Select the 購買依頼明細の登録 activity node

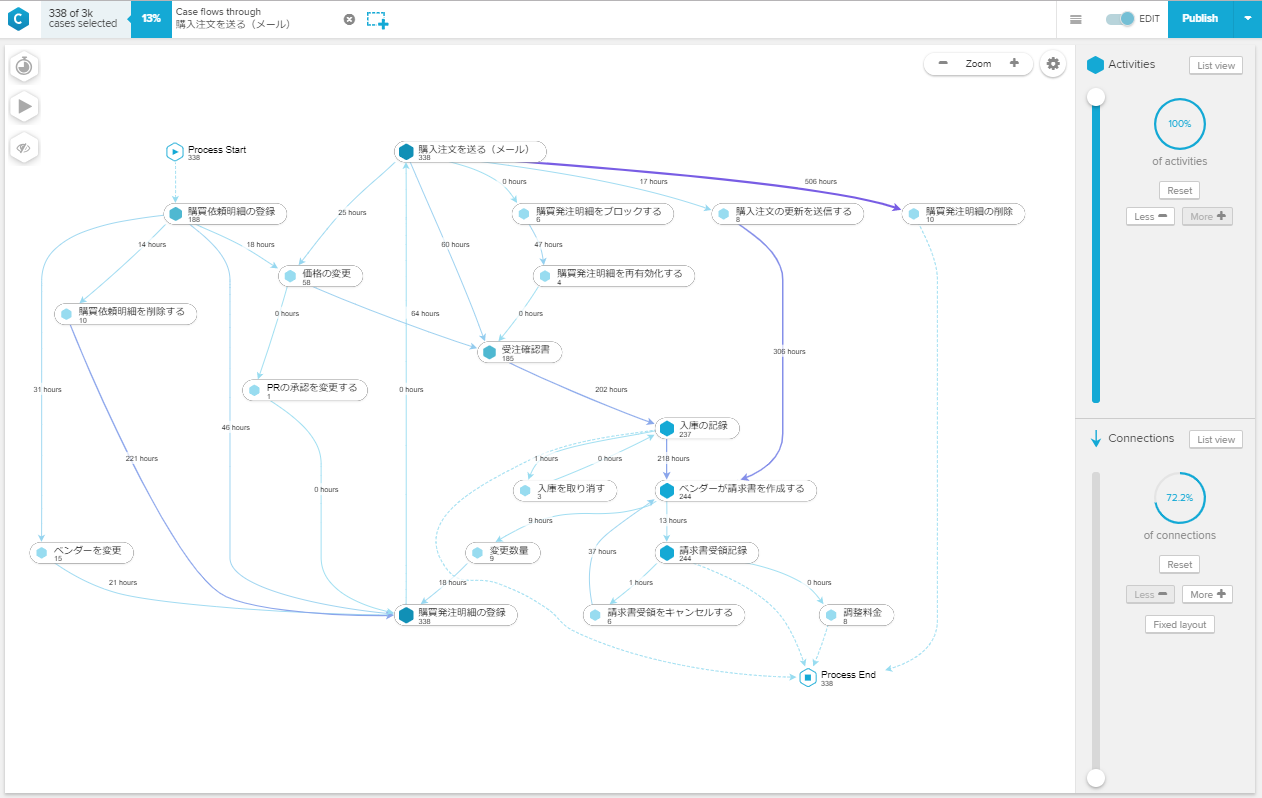[225, 214]
